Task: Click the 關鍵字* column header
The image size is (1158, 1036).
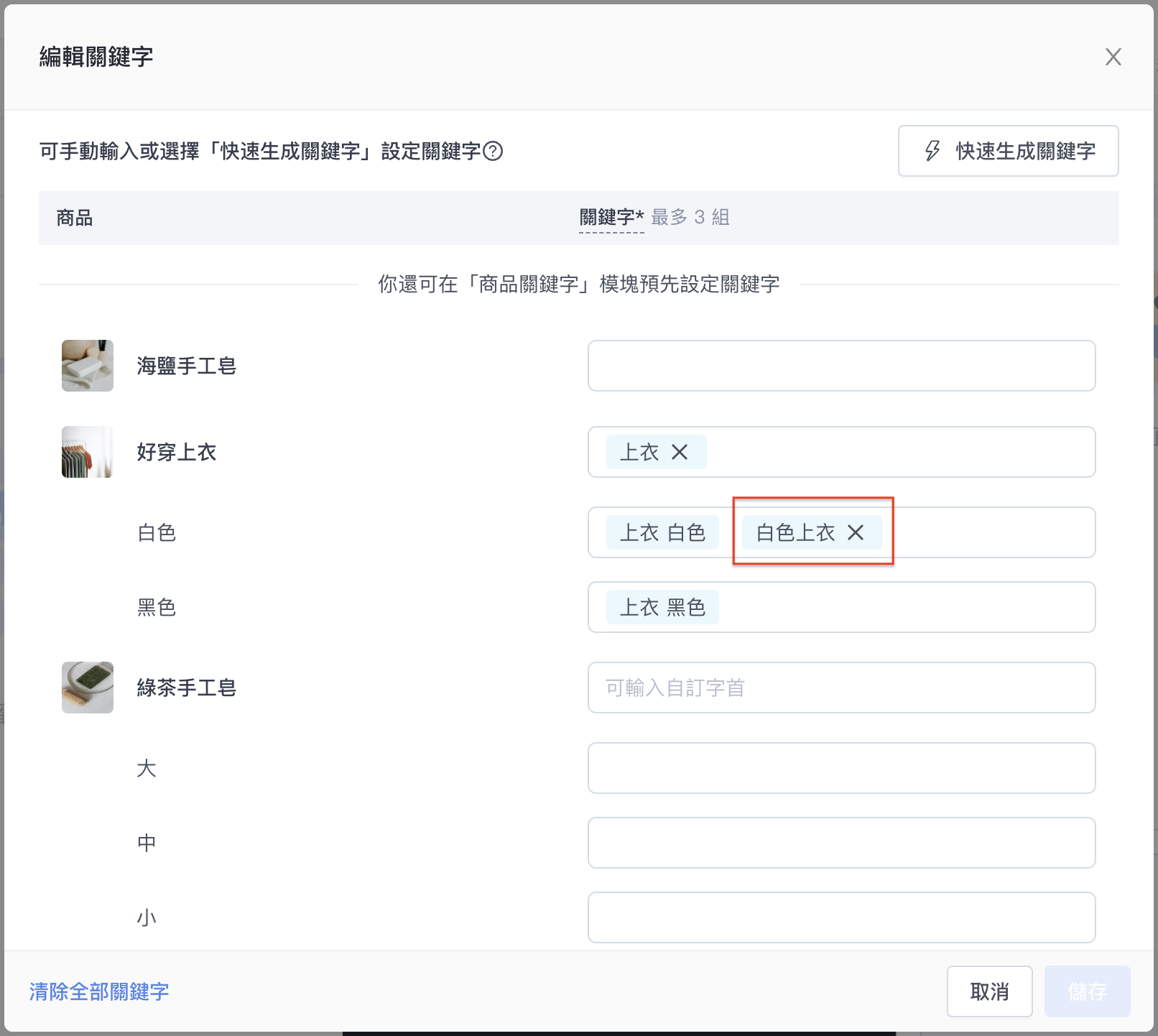Action: pos(611,217)
